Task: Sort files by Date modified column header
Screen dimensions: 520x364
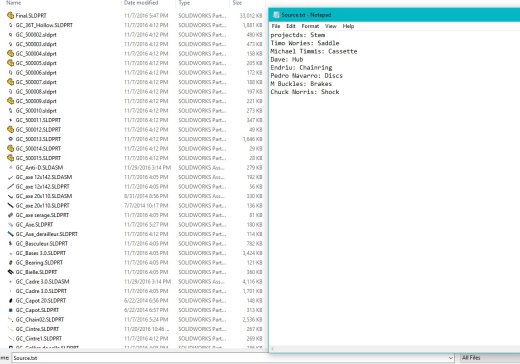Action: click(141, 3)
